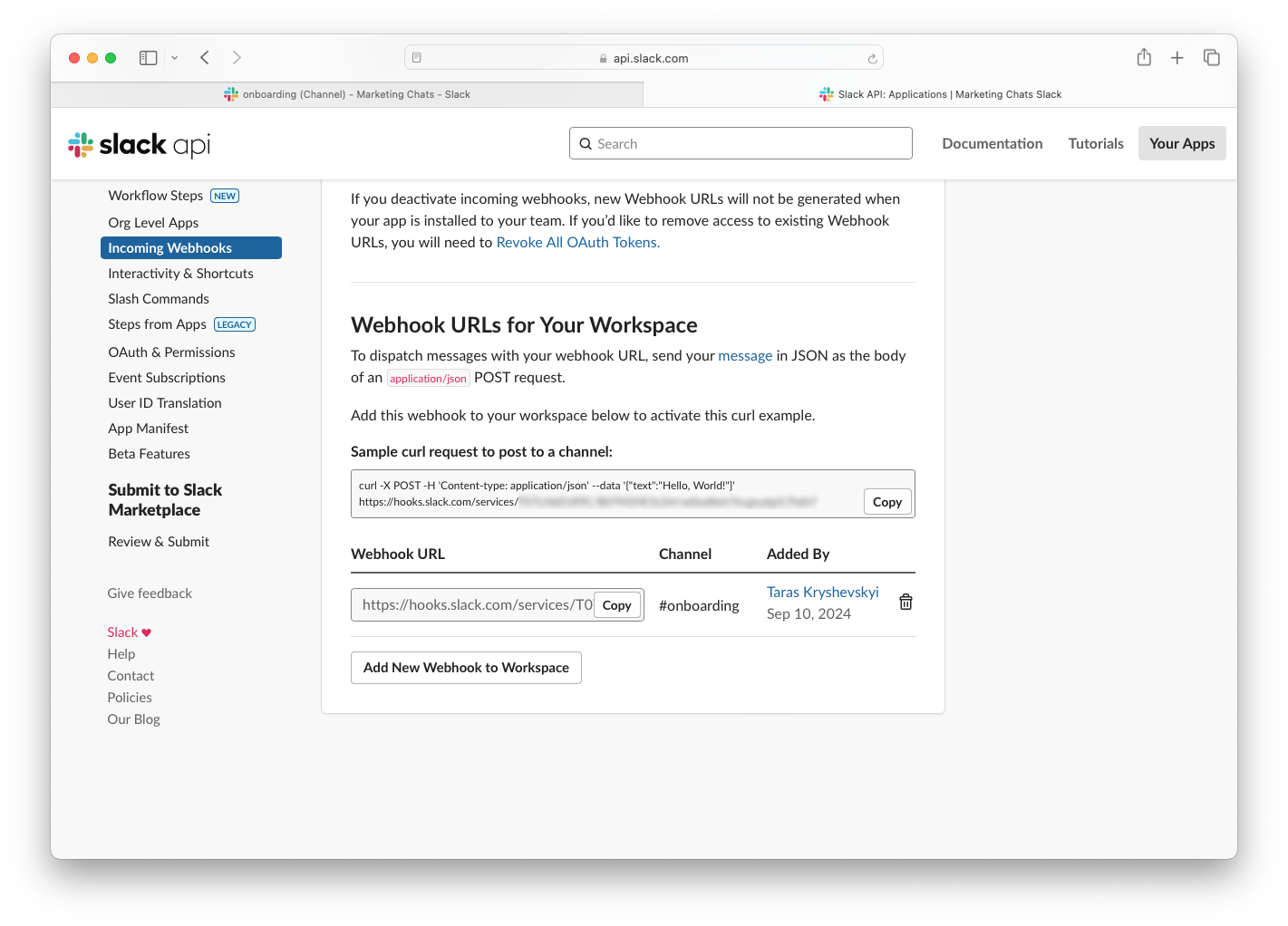Open Your Apps menu item
This screenshot has height=926, width=1288.
[x=1182, y=143]
